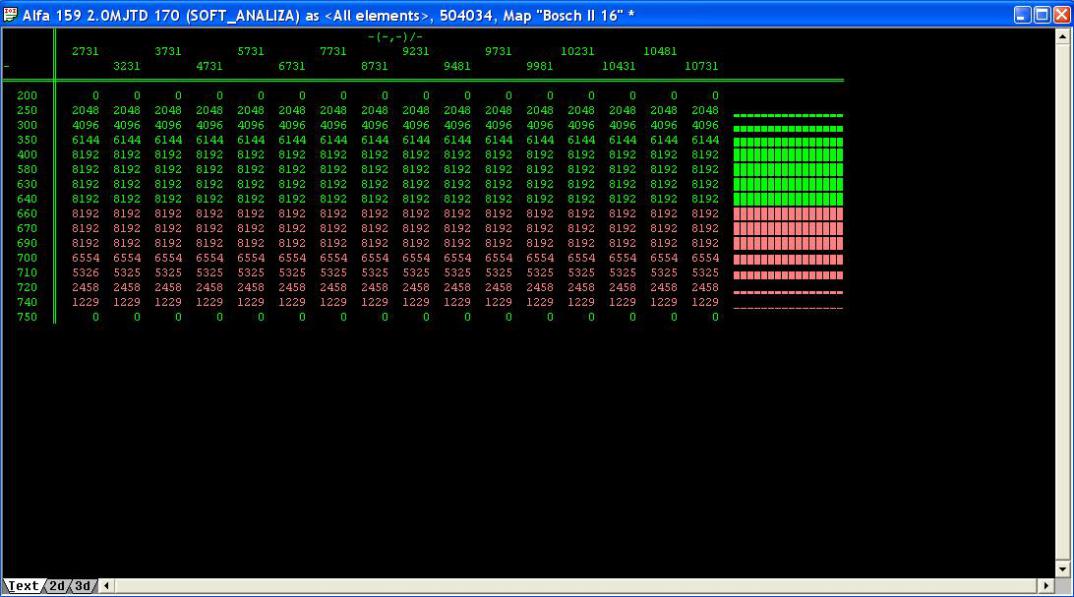Maximize the map window
The width and height of the screenshot is (1074, 597).
[x=1042, y=15]
